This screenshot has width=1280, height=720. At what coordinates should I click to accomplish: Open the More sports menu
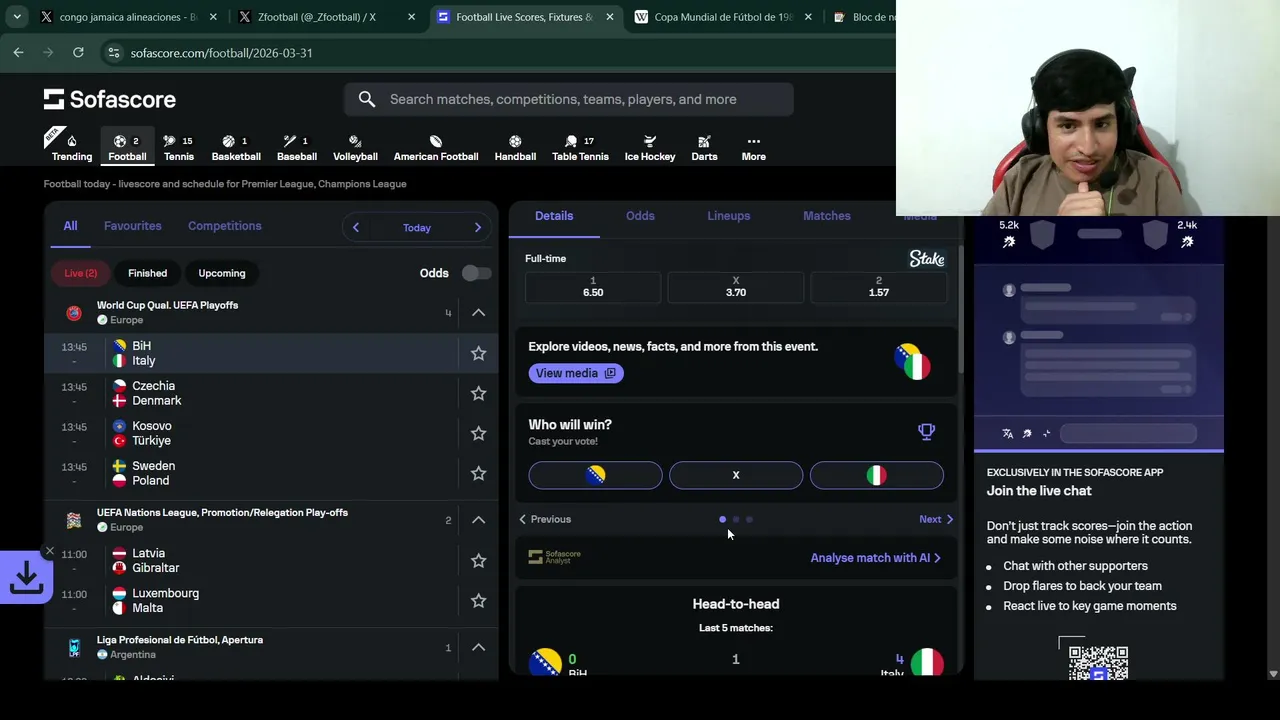[x=754, y=148]
